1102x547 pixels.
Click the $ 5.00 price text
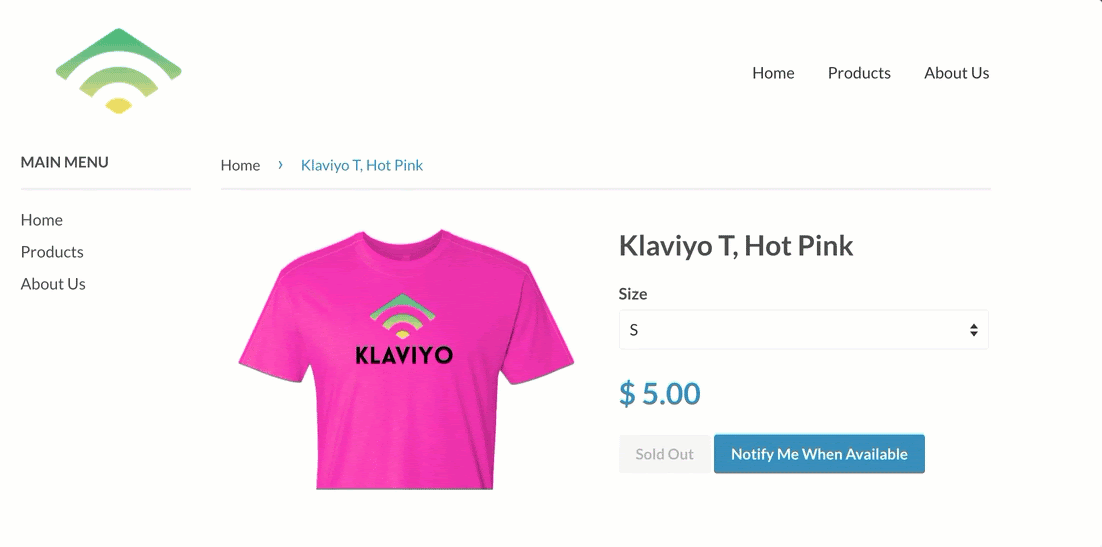(x=659, y=394)
